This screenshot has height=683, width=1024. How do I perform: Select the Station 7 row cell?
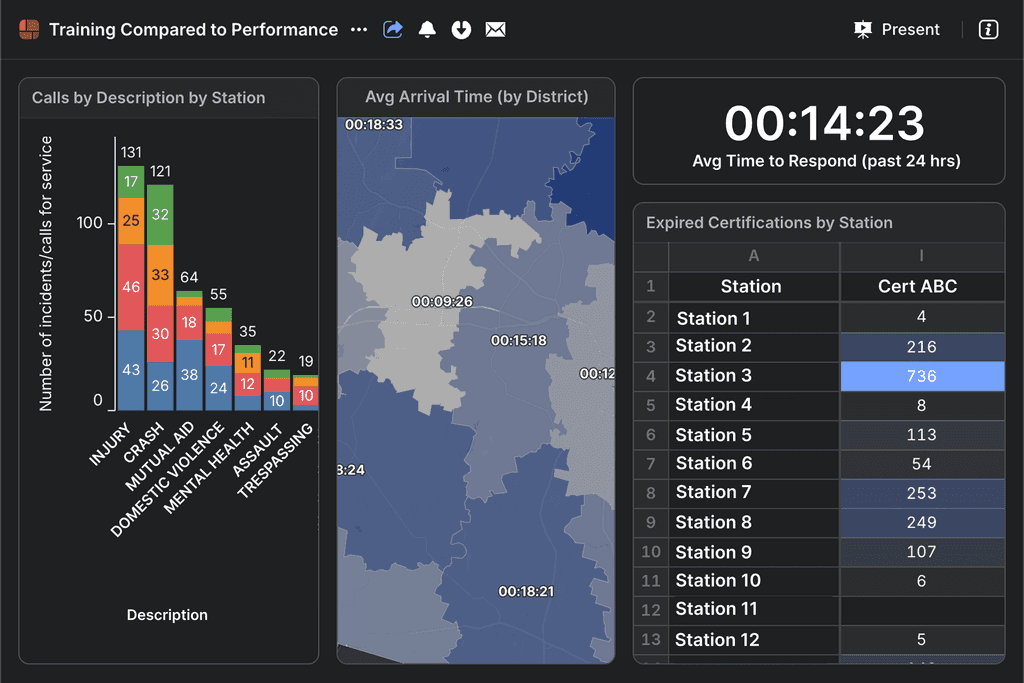tap(752, 492)
